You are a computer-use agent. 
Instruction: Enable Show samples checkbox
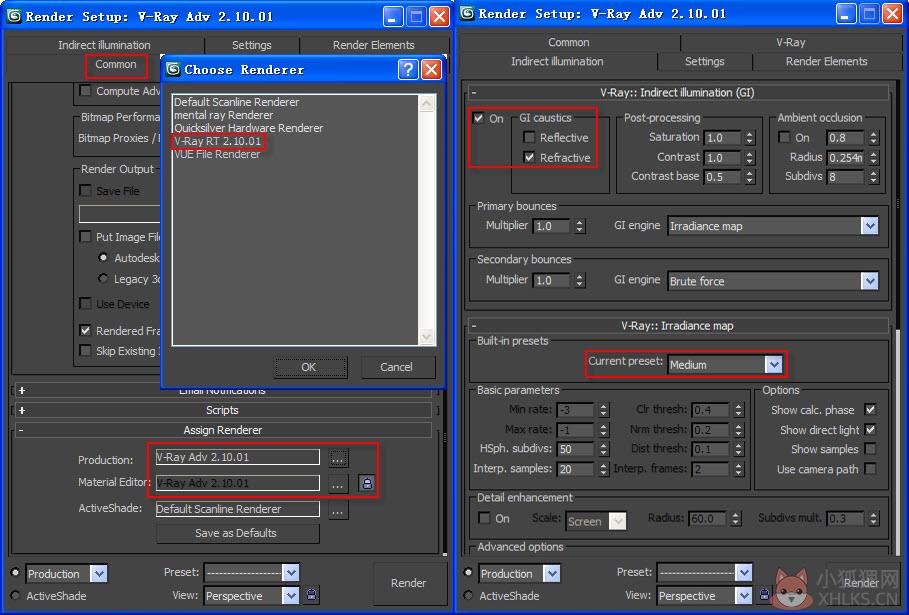click(x=870, y=449)
